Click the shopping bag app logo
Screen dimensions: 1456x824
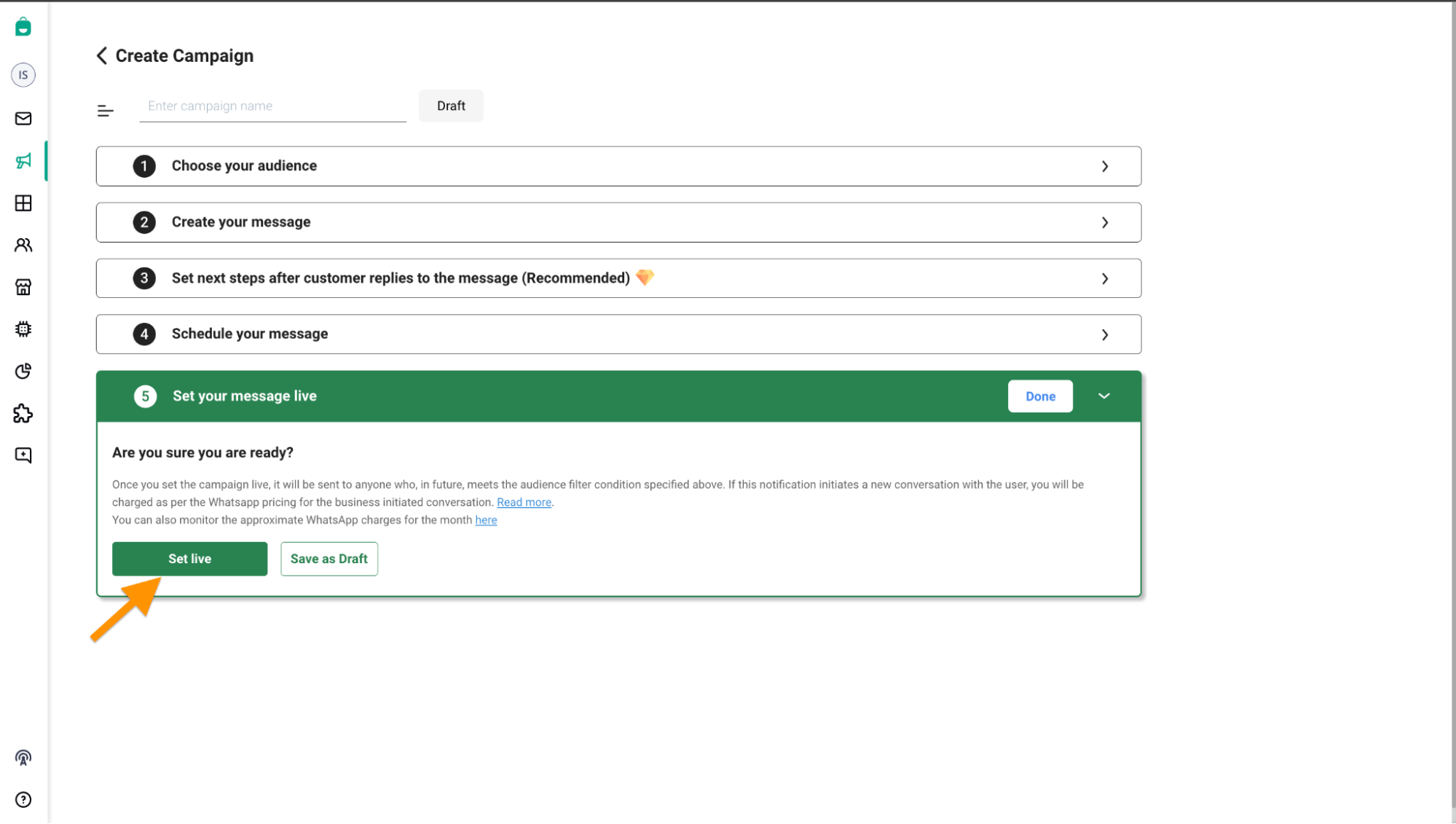click(23, 26)
